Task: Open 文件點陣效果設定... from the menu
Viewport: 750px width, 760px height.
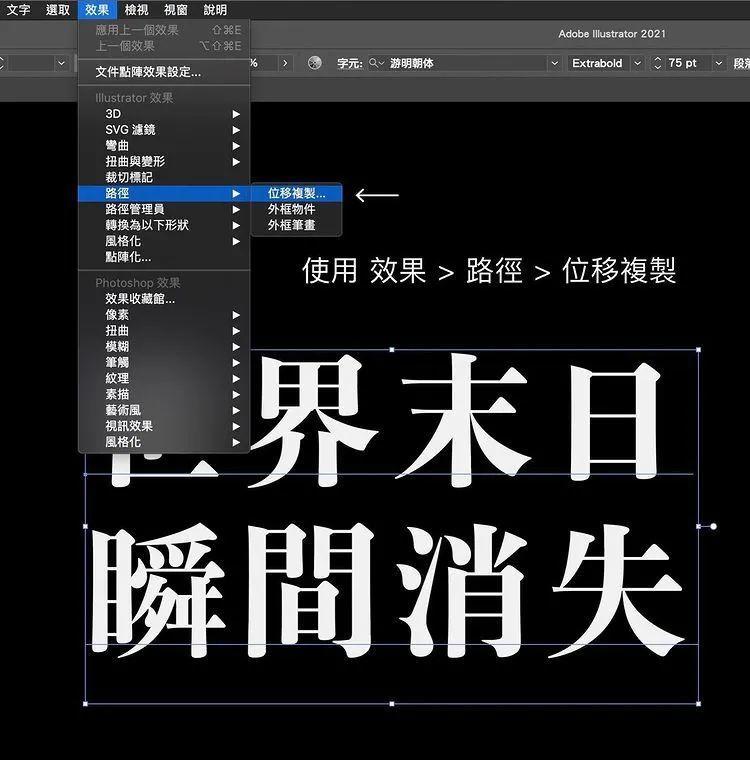Action: pyautogui.click(x=148, y=72)
